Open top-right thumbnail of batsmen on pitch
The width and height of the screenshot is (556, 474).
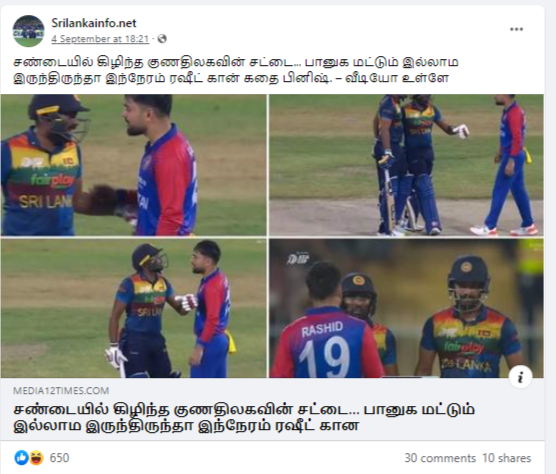coord(406,165)
